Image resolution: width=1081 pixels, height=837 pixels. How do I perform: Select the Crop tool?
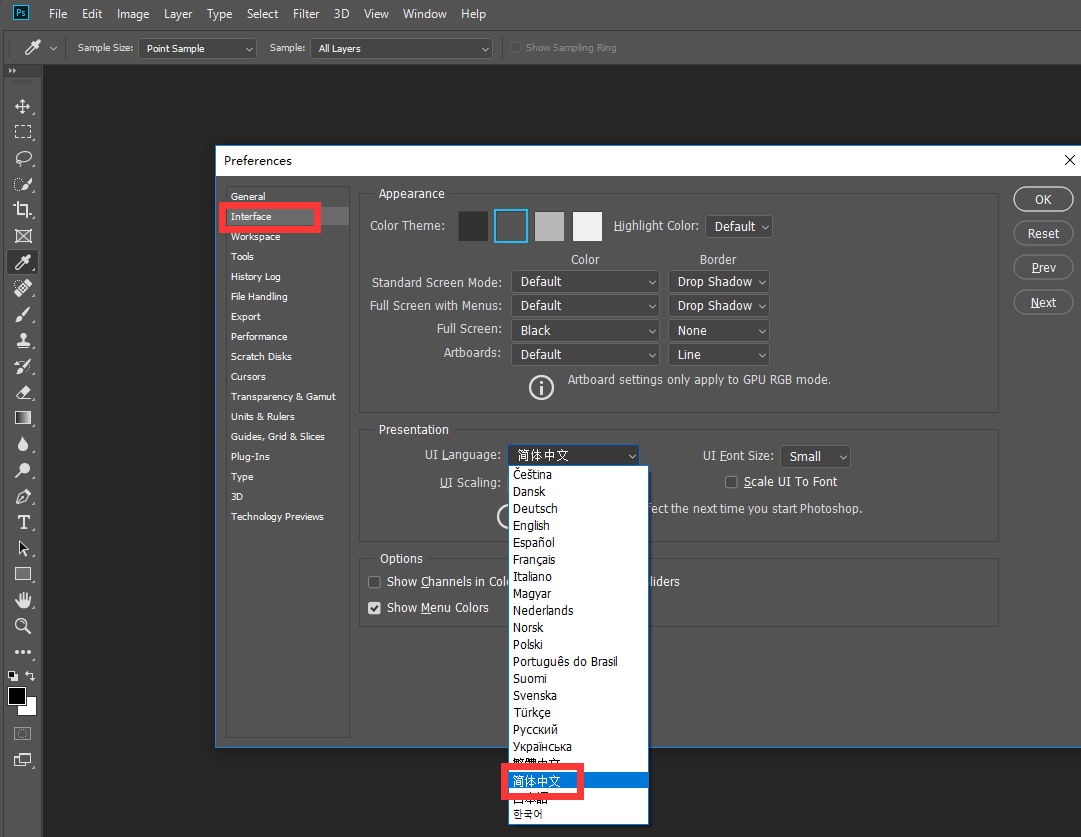click(x=22, y=210)
